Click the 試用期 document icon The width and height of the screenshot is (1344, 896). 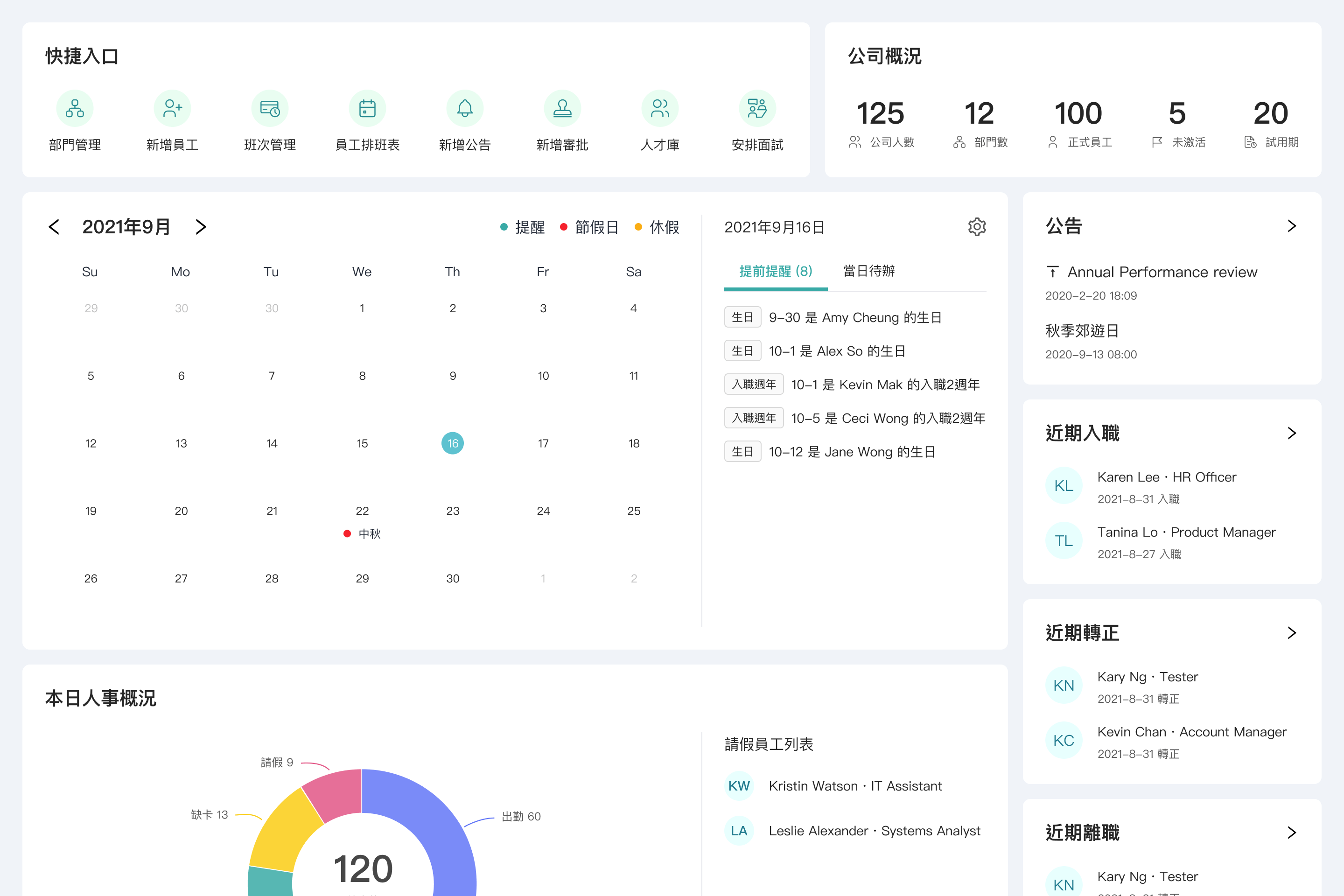(1250, 142)
